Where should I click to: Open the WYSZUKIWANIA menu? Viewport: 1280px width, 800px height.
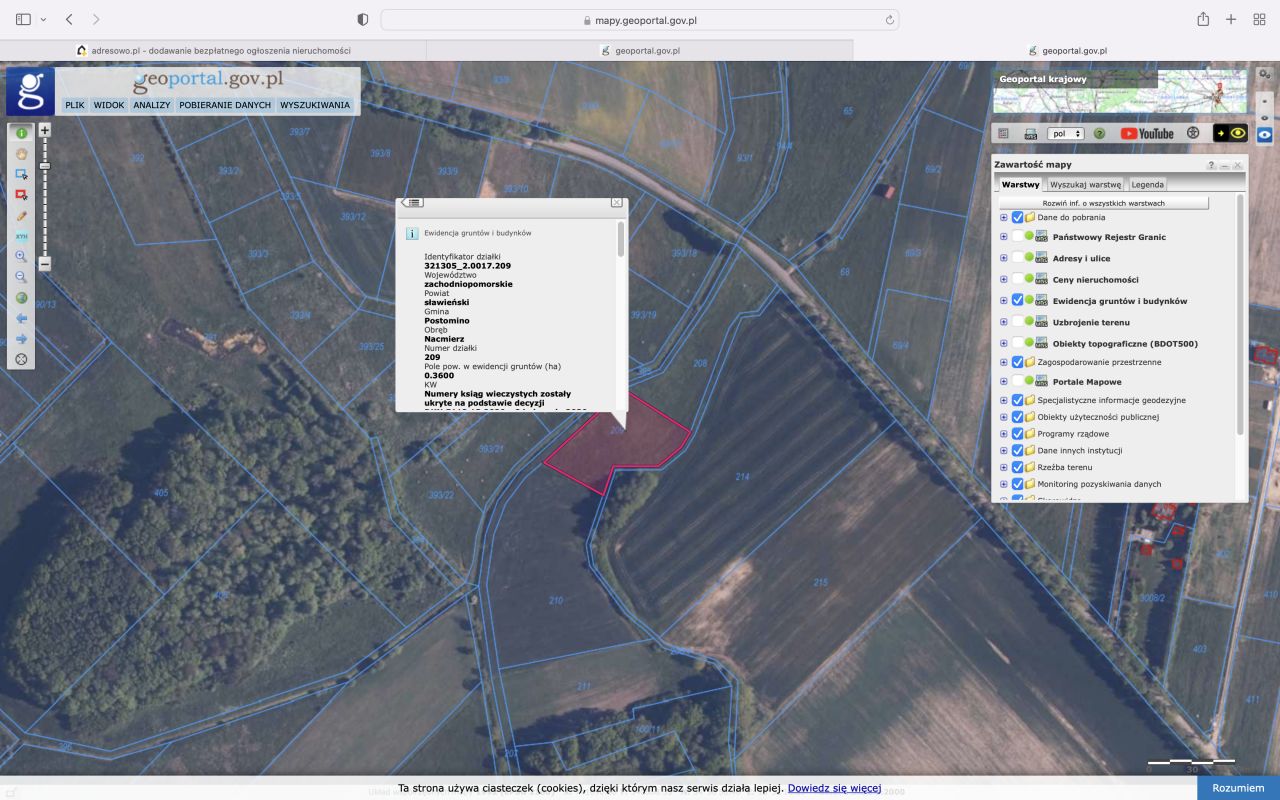(315, 105)
